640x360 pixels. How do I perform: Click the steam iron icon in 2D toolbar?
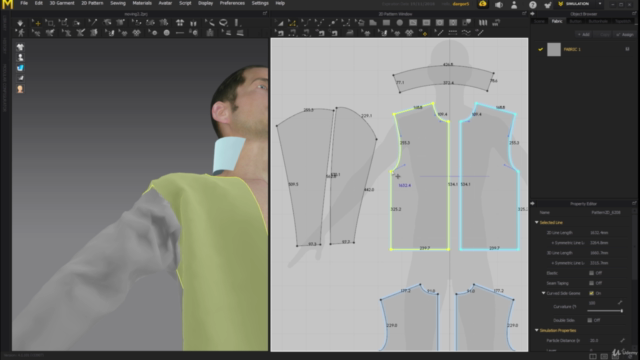(350, 33)
